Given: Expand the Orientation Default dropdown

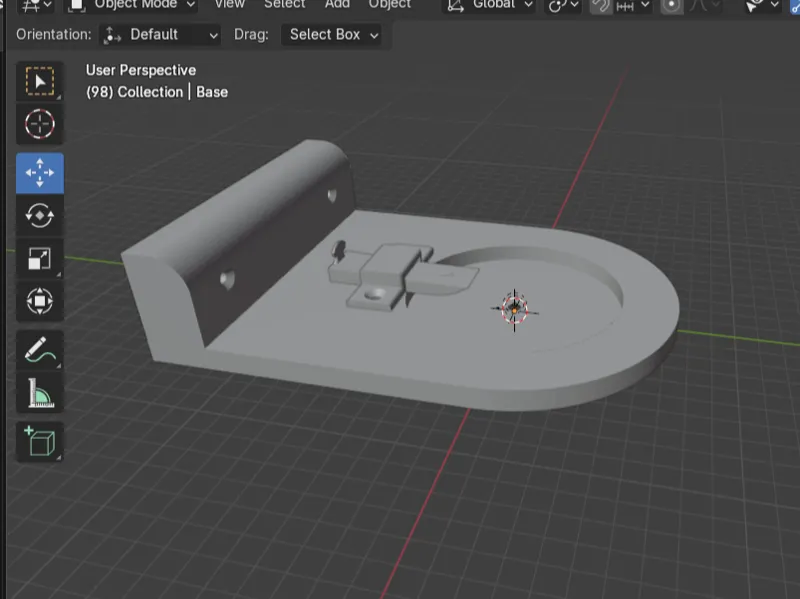Looking at the screenshot, I should click(160, 35).
